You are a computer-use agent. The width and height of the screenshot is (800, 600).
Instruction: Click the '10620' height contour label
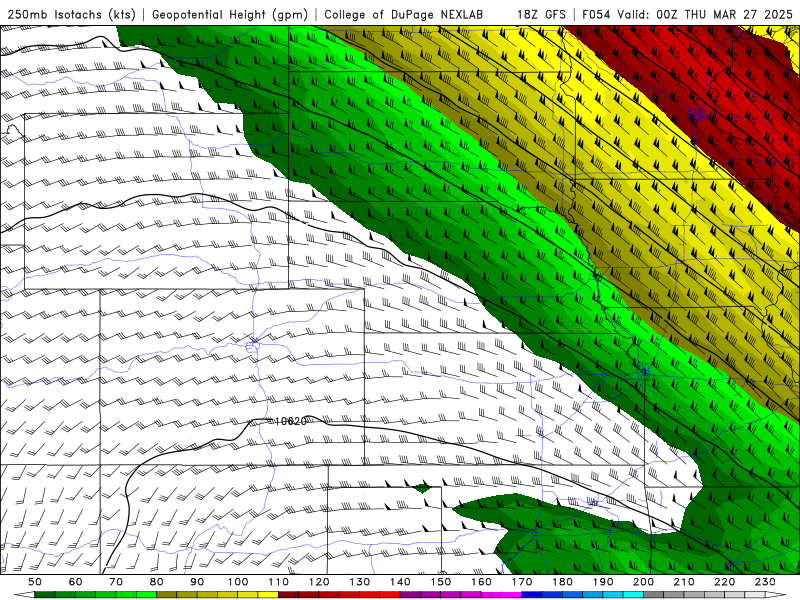(291, 421)
